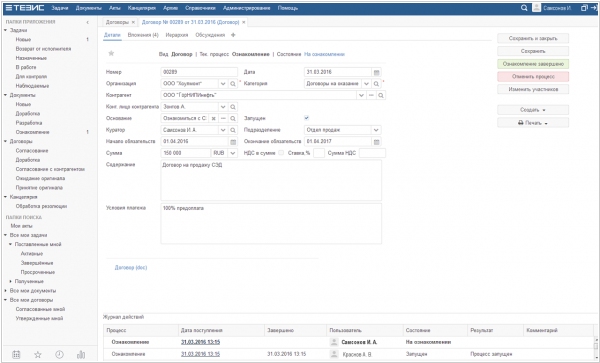Open the Печать dropdown button
This screenshot has width=600, height=363.
pos(533,123)
